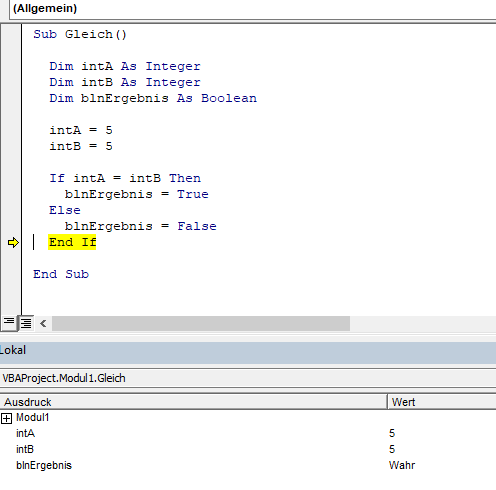Click the Sub Gleich() line

(x=80, y=34)
